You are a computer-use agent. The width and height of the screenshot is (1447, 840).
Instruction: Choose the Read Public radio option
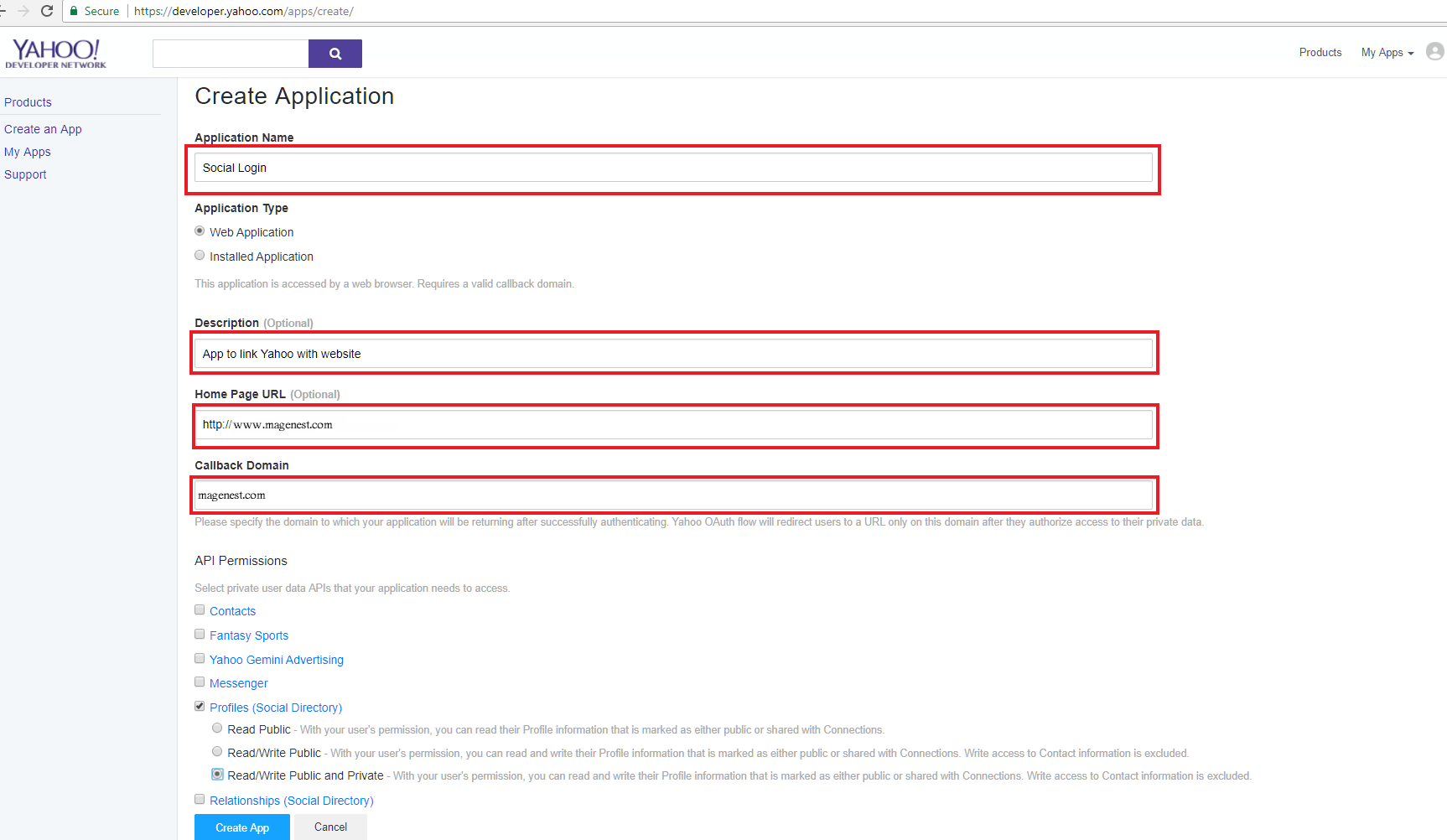(217, 729)
